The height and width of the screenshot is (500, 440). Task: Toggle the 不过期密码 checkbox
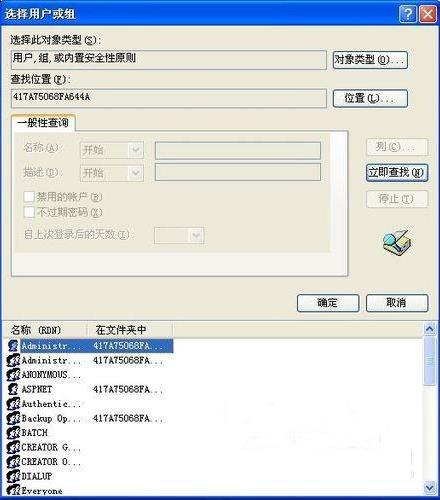tap(29, 212)
